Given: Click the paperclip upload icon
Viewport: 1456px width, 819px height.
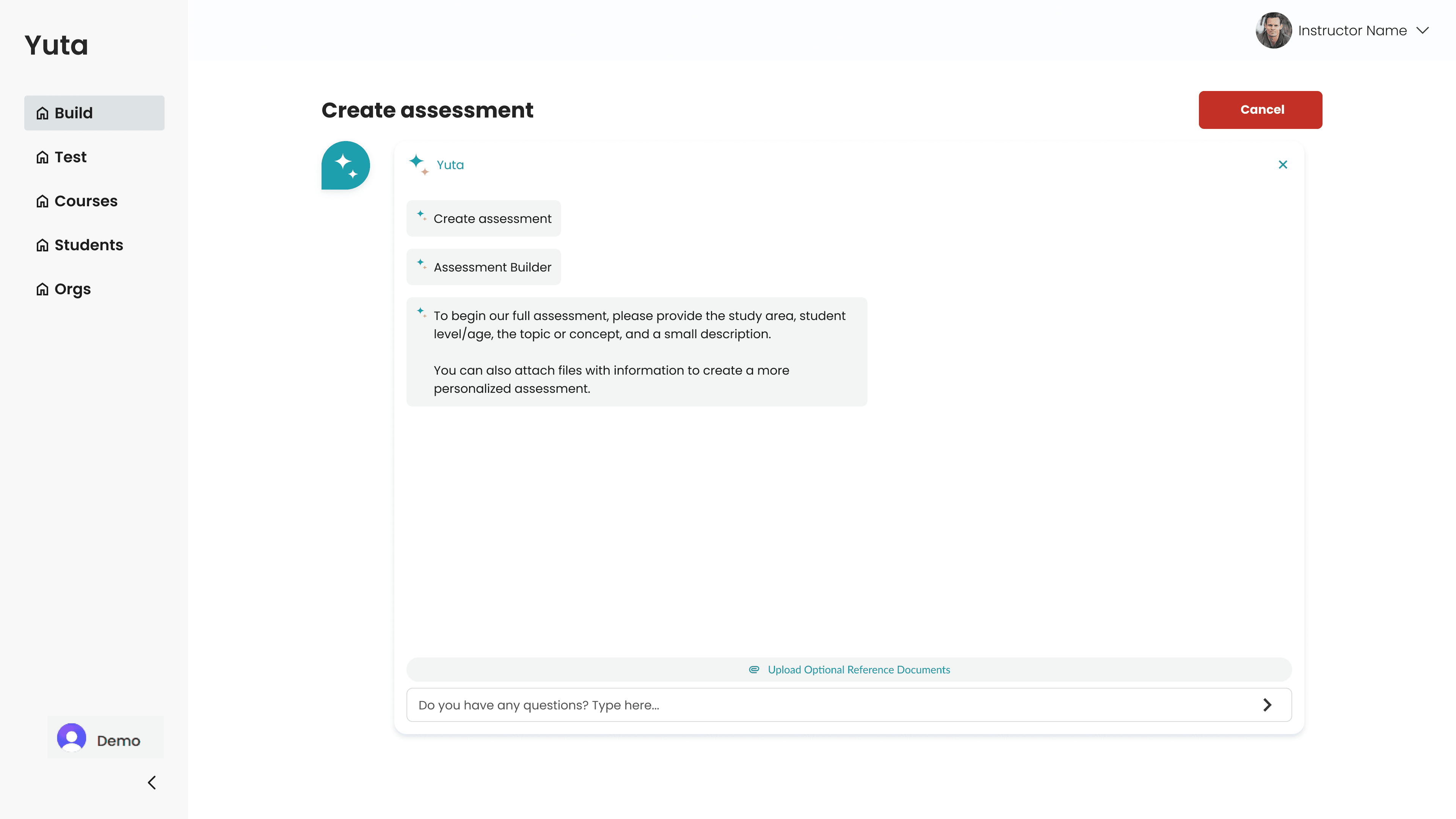Looking at the screenshot, I should coord(753,670).
